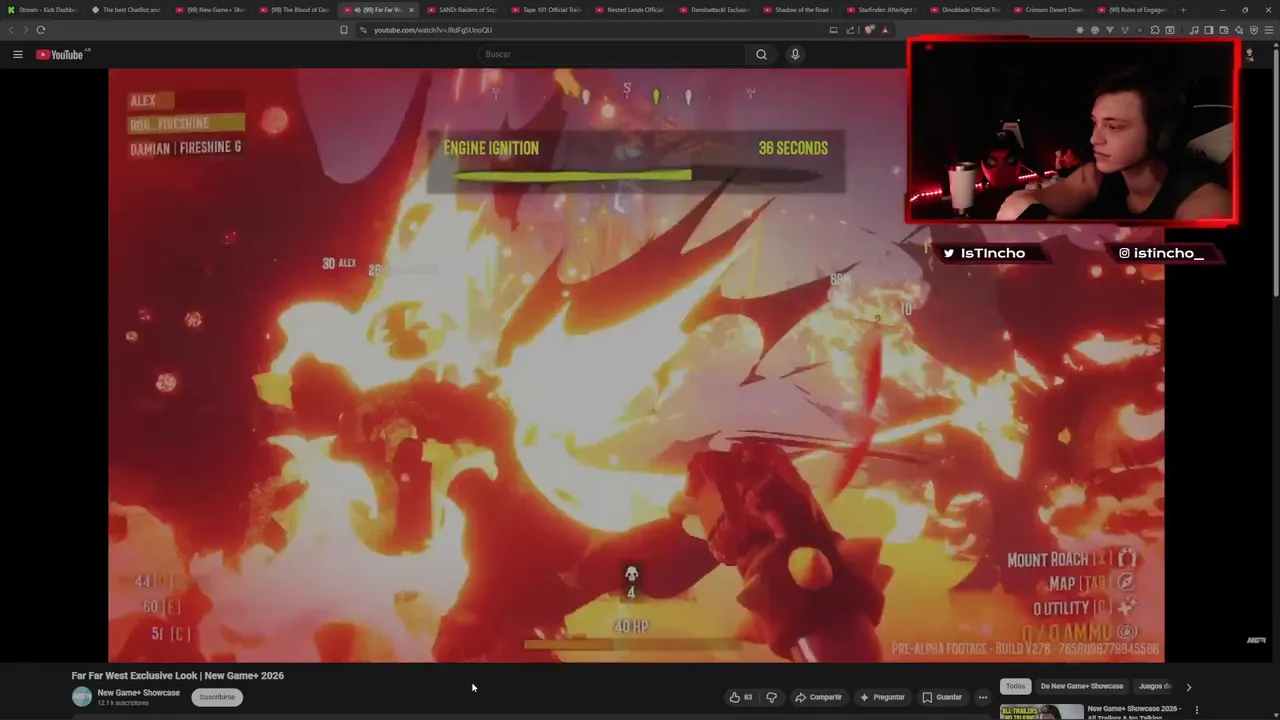Go to YouTube home via logo
This screenshot has height=720, width=1280.
tap(61, 54)
